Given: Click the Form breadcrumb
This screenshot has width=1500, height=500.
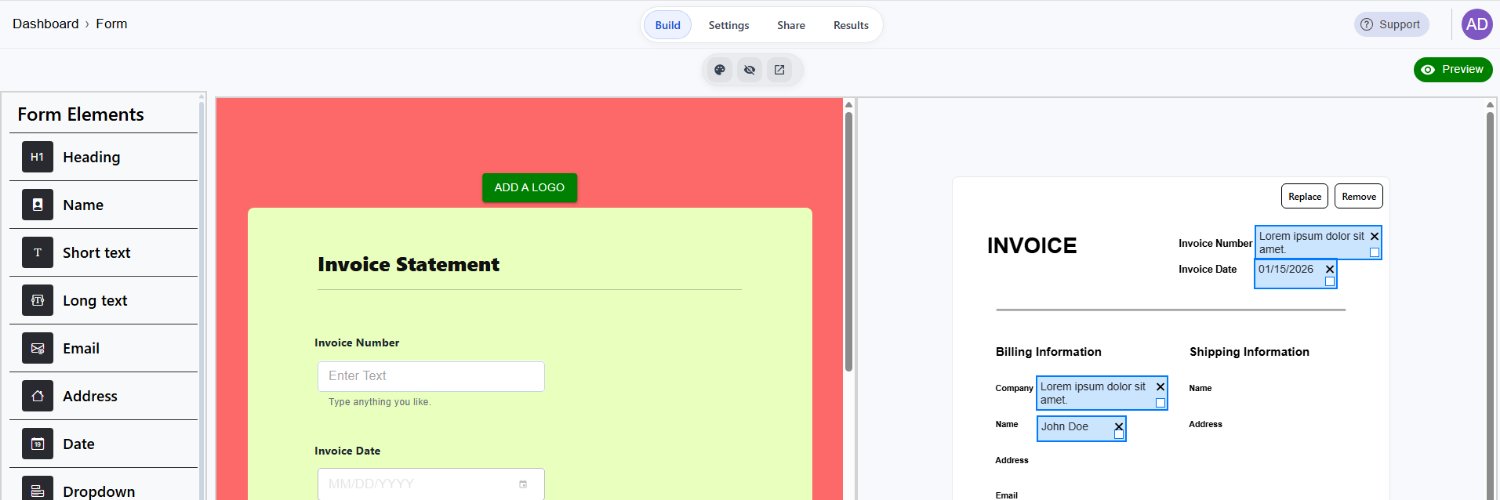Looking at the screenshot, I should 111,24.
